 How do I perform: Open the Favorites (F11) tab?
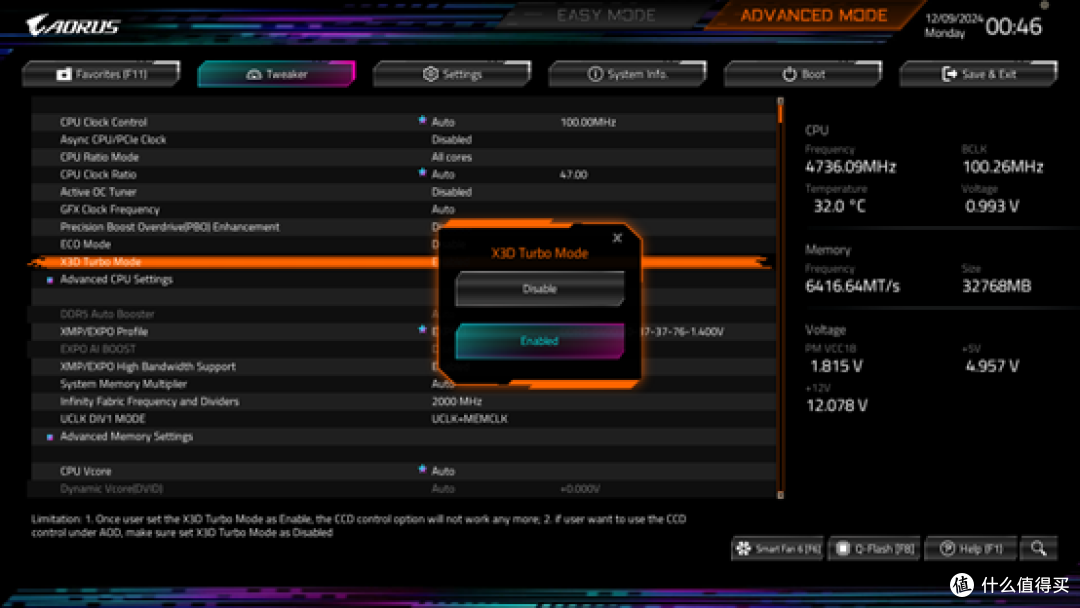coord(101,74)
